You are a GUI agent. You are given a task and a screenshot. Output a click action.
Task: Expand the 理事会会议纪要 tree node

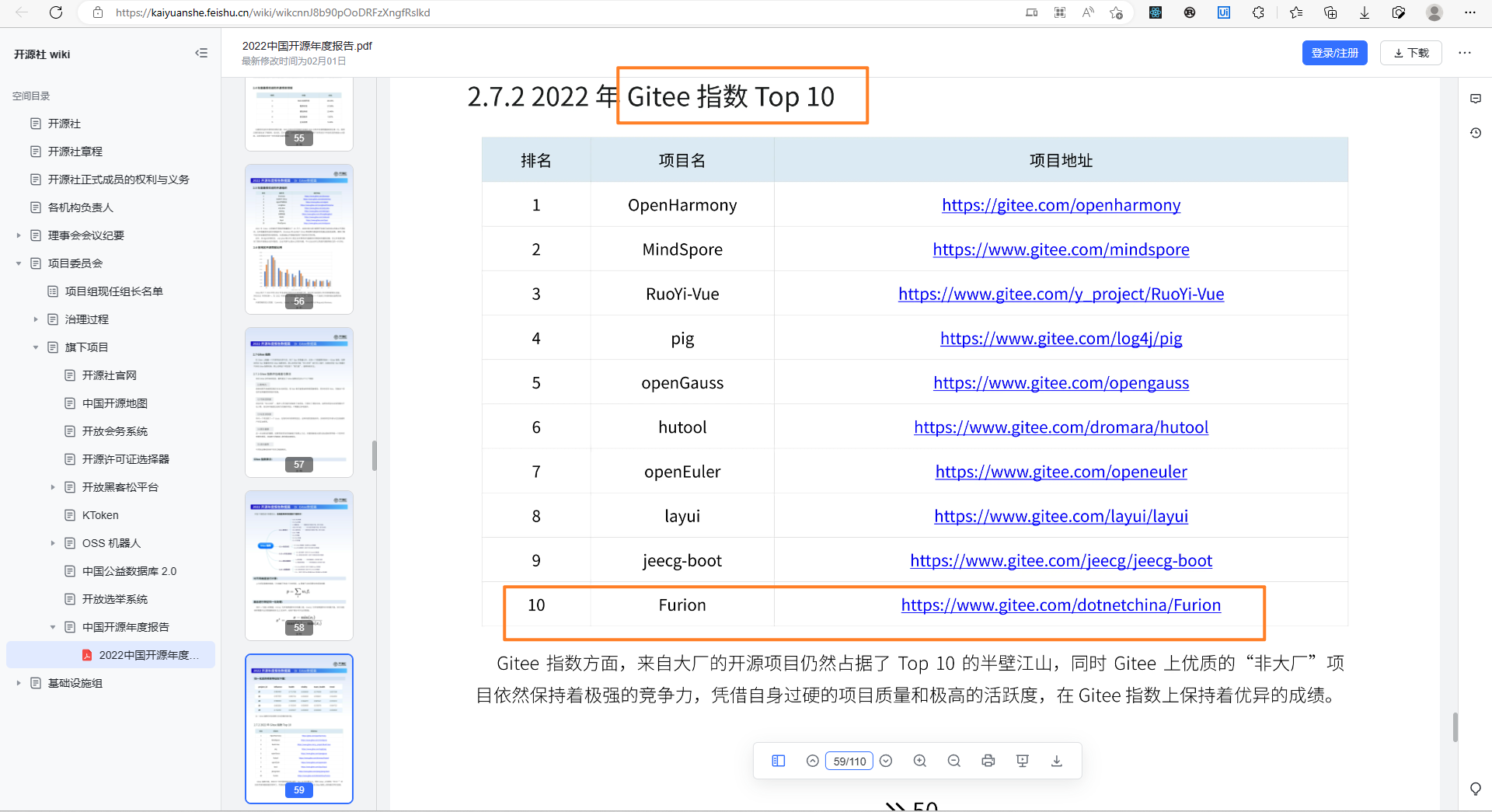click(19, 235)
